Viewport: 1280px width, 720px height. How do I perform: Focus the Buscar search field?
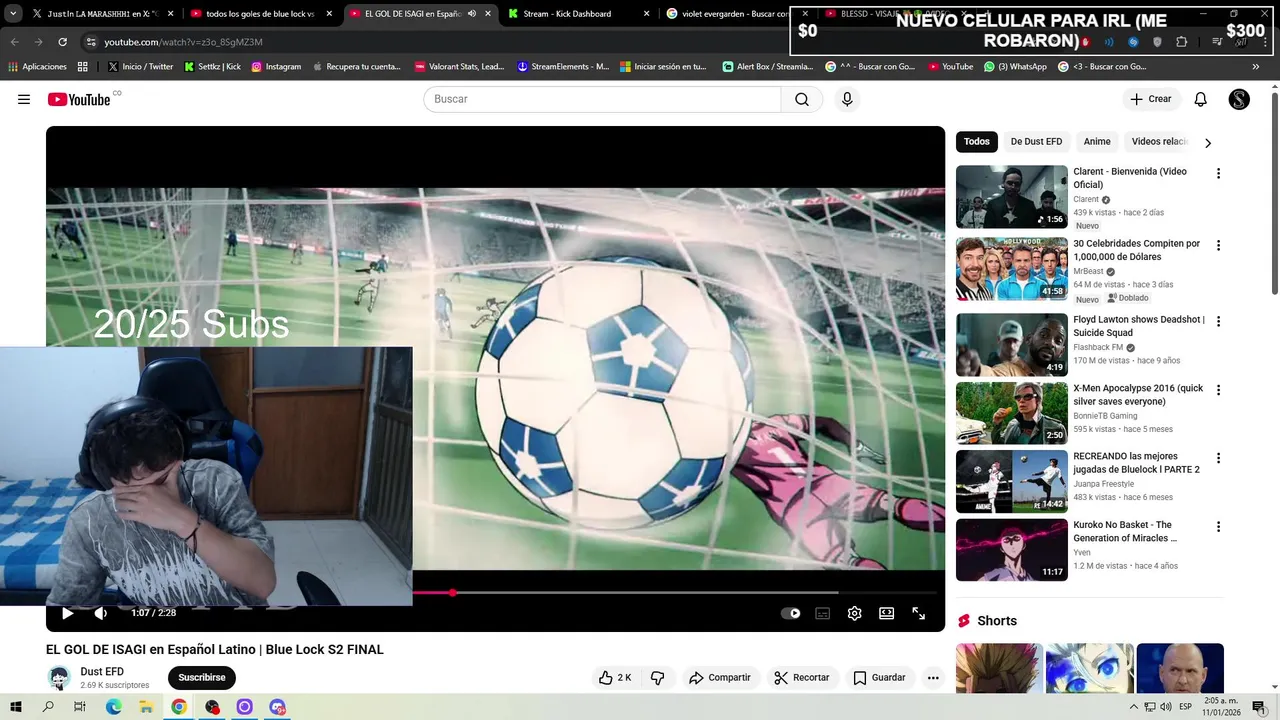[602, 99]
